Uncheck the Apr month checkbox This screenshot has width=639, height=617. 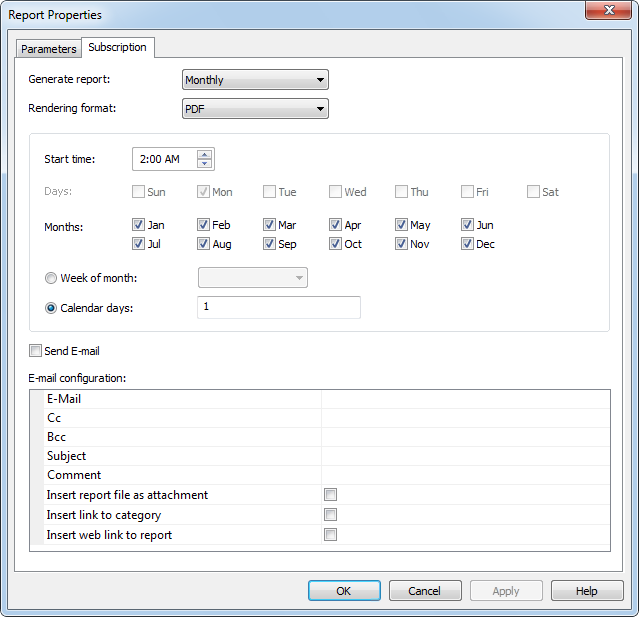335,225
